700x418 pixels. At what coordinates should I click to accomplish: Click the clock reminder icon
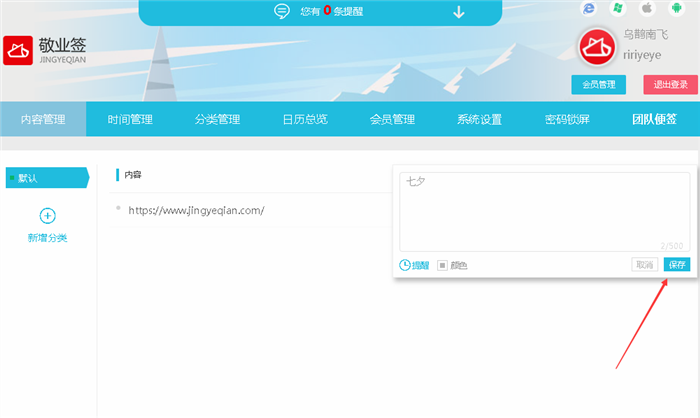click(404, 265)
